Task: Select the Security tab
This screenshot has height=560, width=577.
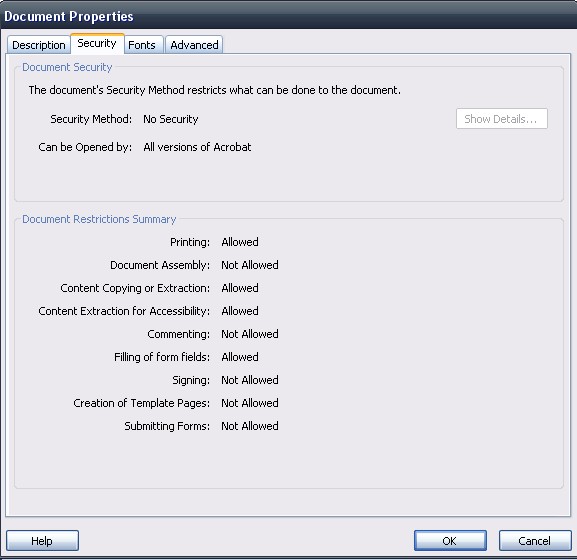Action: (97, 43)
